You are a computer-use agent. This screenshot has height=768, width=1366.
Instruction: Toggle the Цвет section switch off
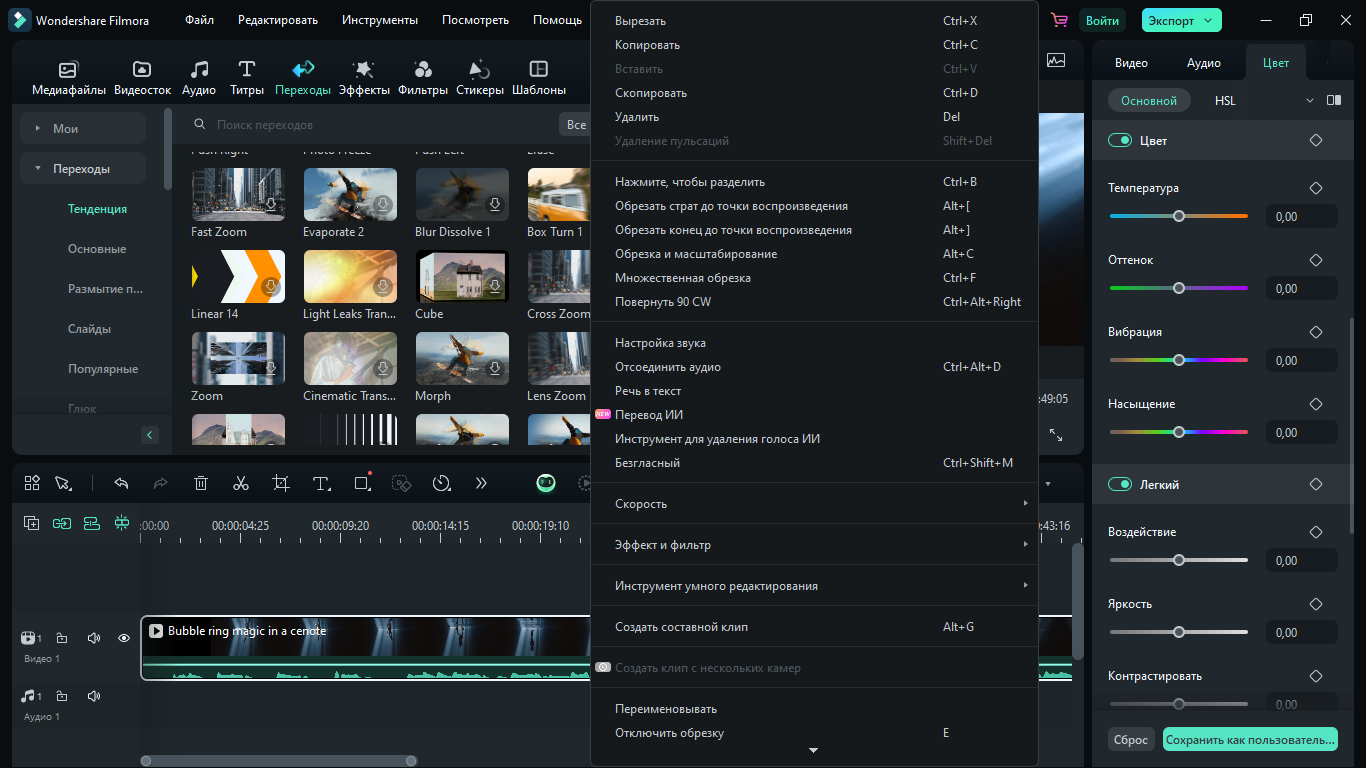click(x=1119, y=141)
